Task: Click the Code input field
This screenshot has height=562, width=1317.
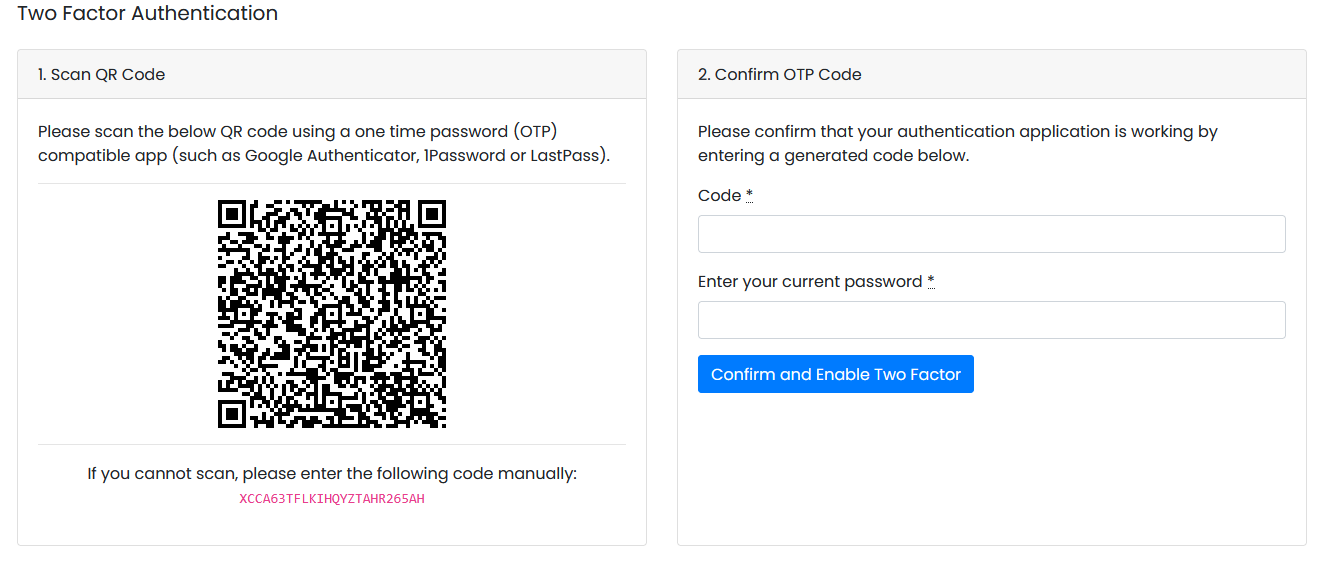Action: tap(991, 234)
